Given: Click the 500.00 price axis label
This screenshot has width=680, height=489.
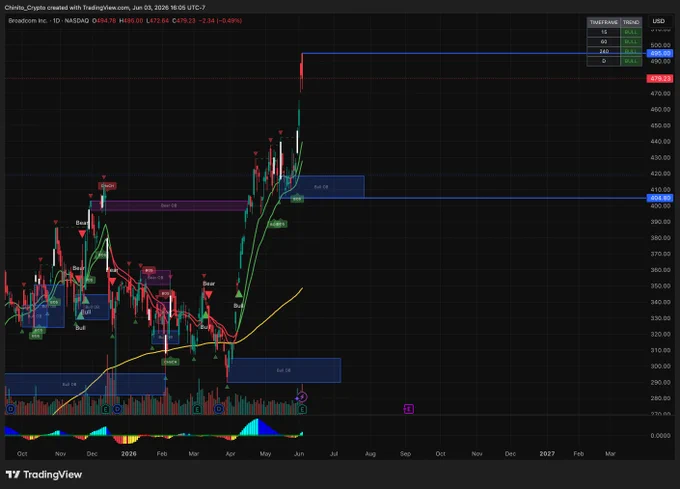Looking at the screenshot, I should [x=660, y=45].
